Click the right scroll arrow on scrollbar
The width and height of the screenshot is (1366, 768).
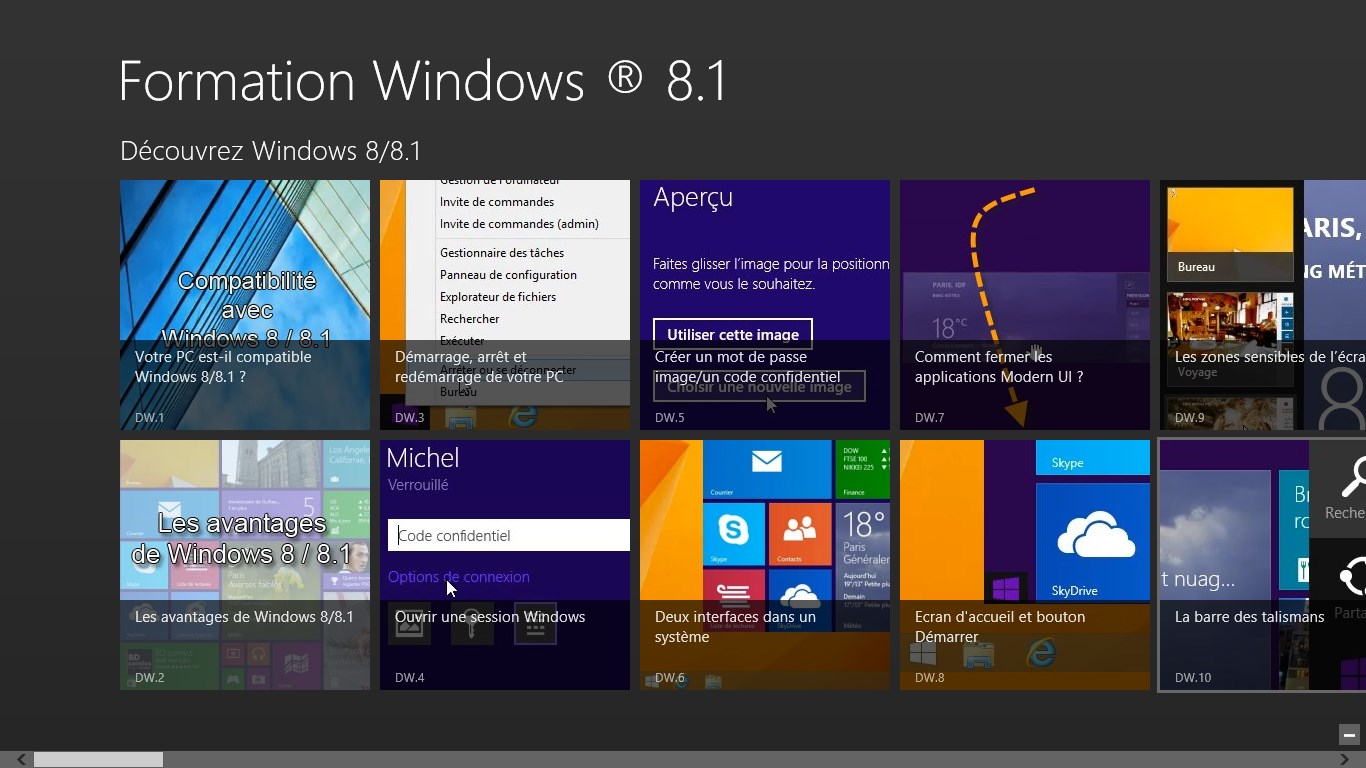click(x=1345, y=760)
